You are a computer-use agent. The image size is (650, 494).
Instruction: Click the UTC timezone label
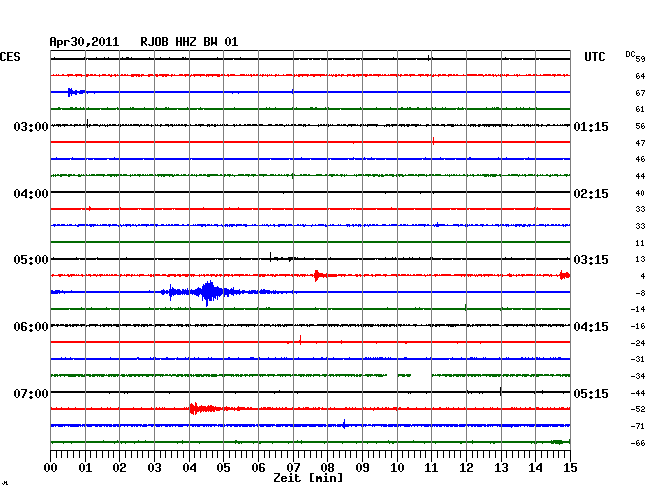click(x=594, y=57)
